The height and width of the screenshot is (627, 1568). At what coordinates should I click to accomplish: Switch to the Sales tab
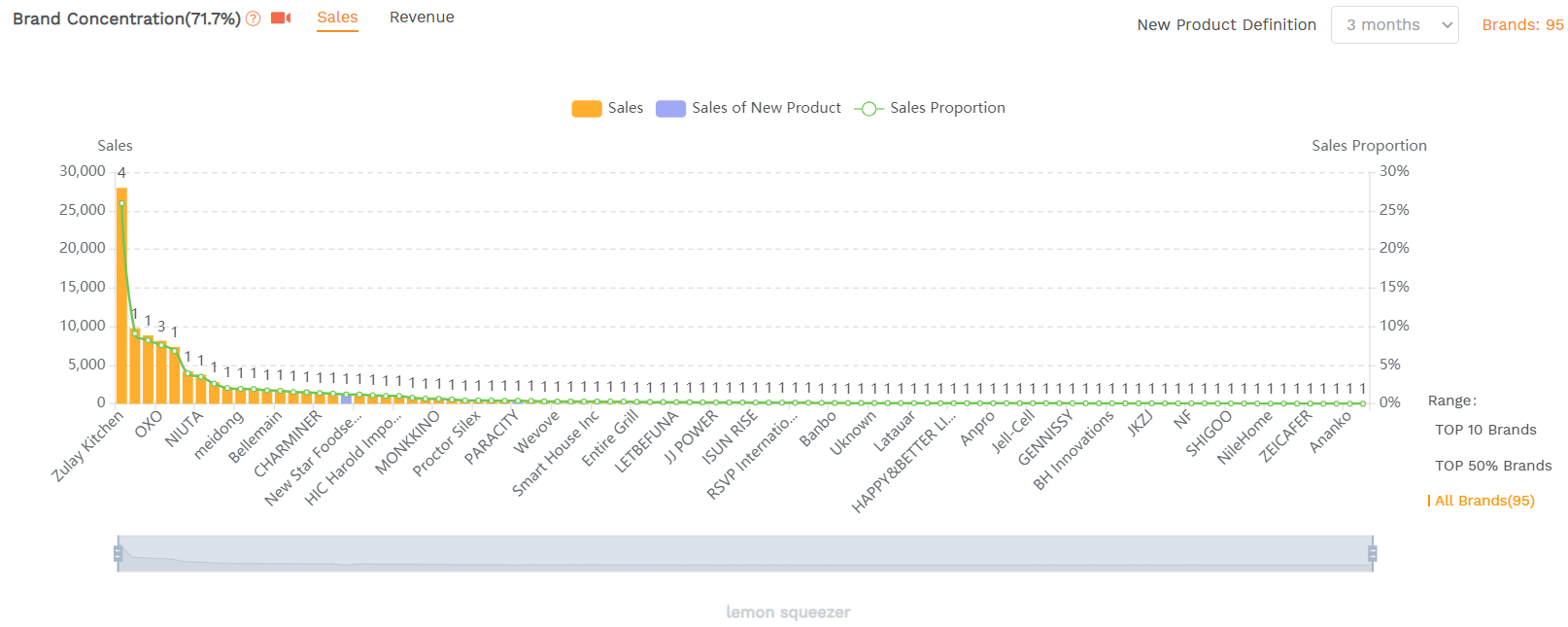click(x=337, y=17)
